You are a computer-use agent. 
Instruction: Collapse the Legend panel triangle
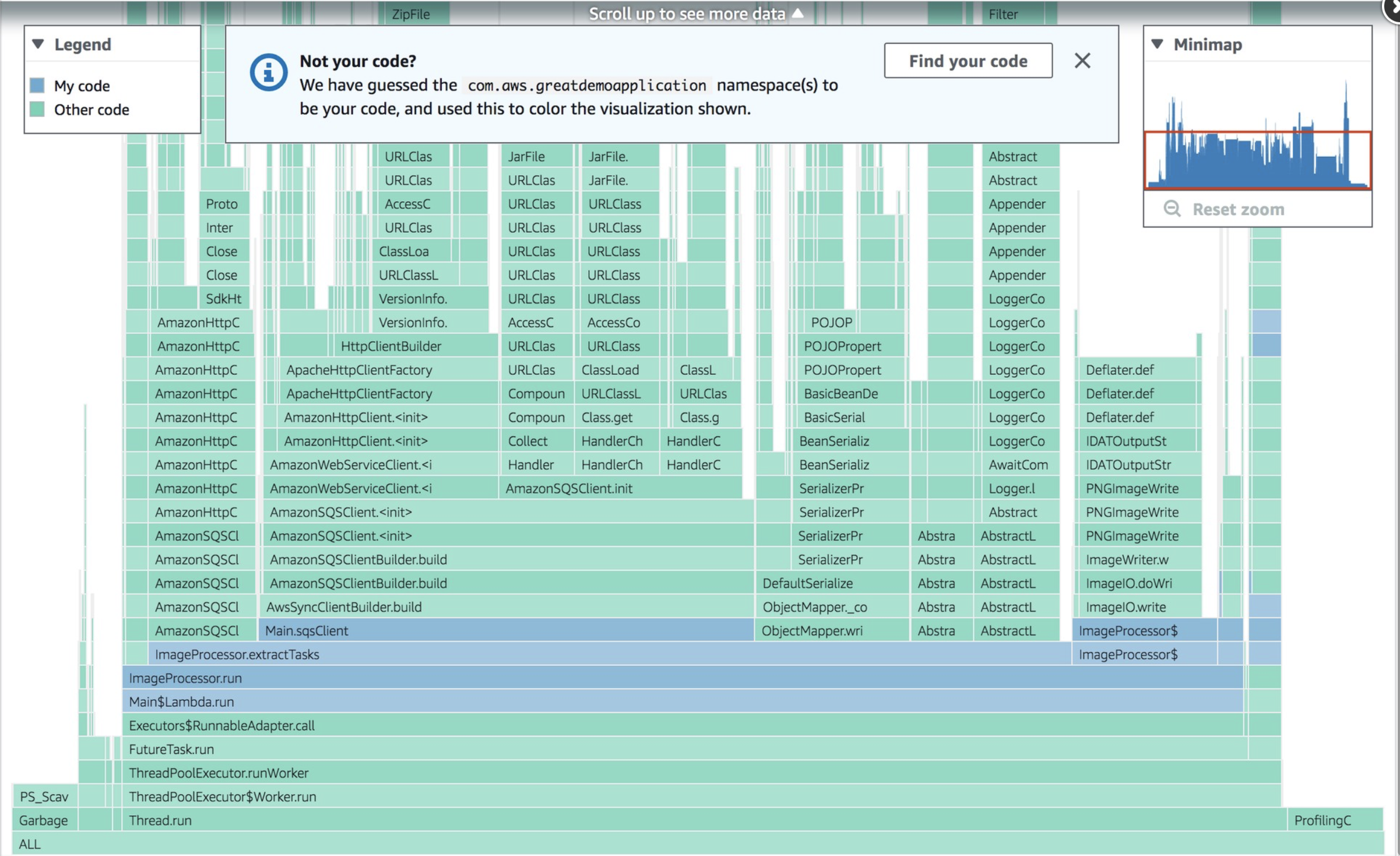coord(38,44)
